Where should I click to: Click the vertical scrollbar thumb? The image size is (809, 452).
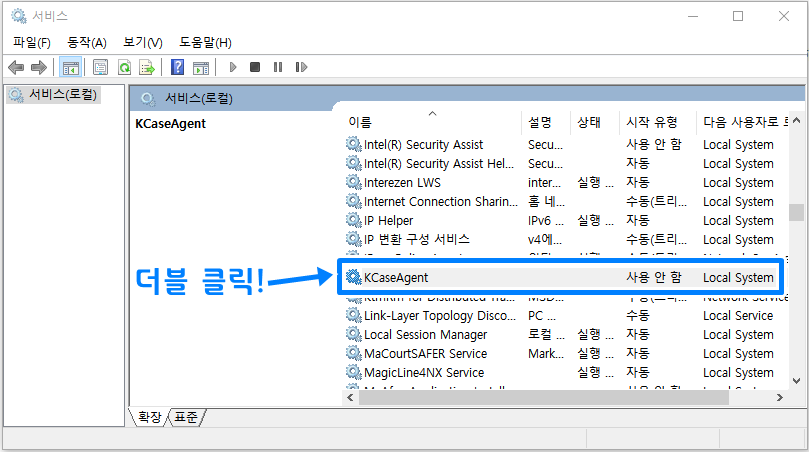(797, 212)
